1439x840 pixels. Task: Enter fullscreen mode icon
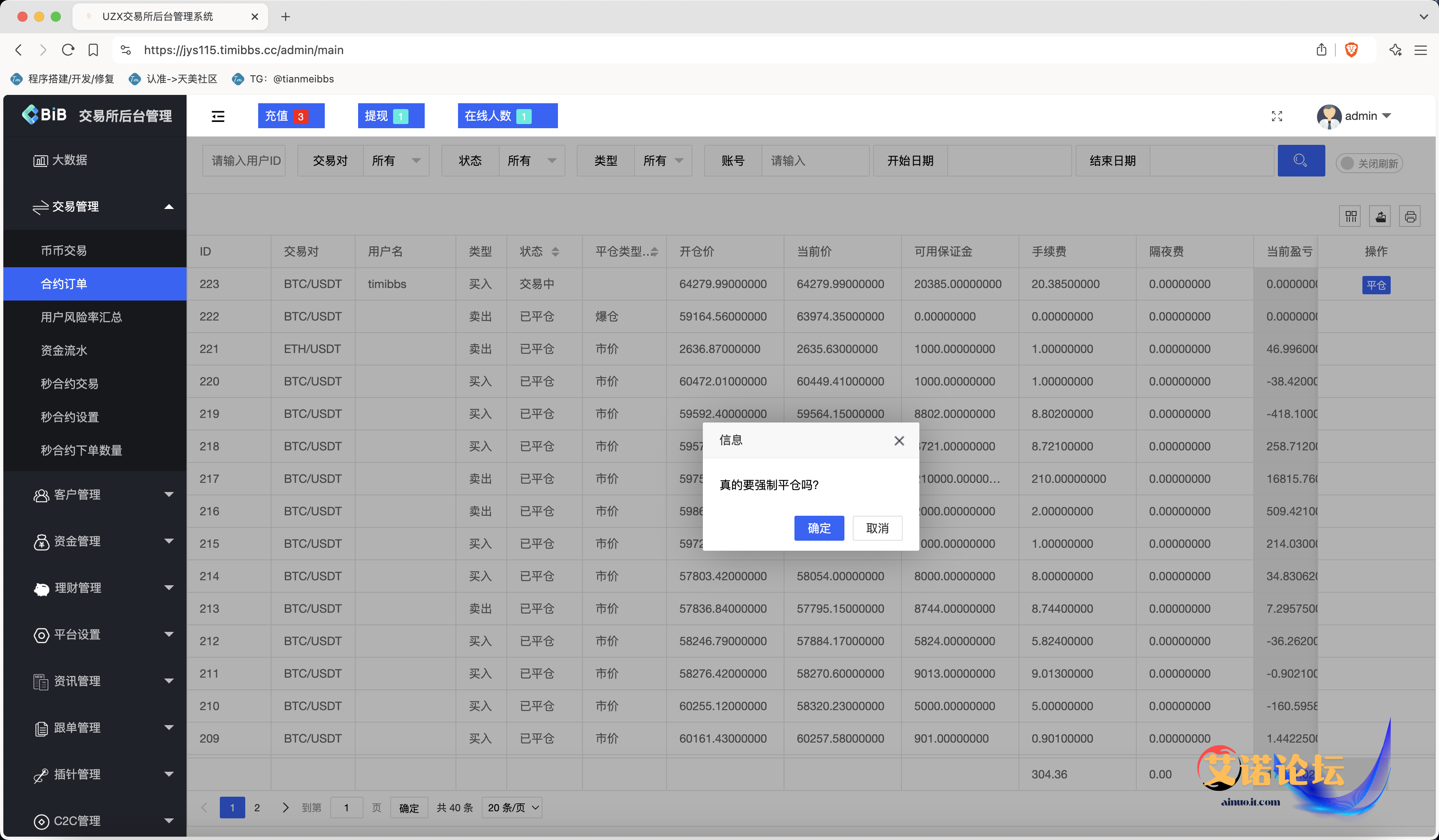(x=1277, y=116)
